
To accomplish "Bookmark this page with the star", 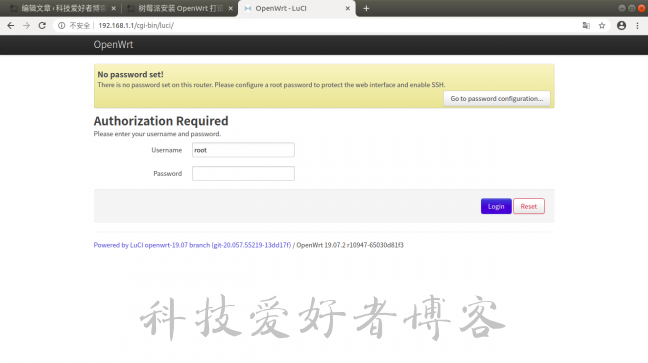I will (x=602, y=26).
